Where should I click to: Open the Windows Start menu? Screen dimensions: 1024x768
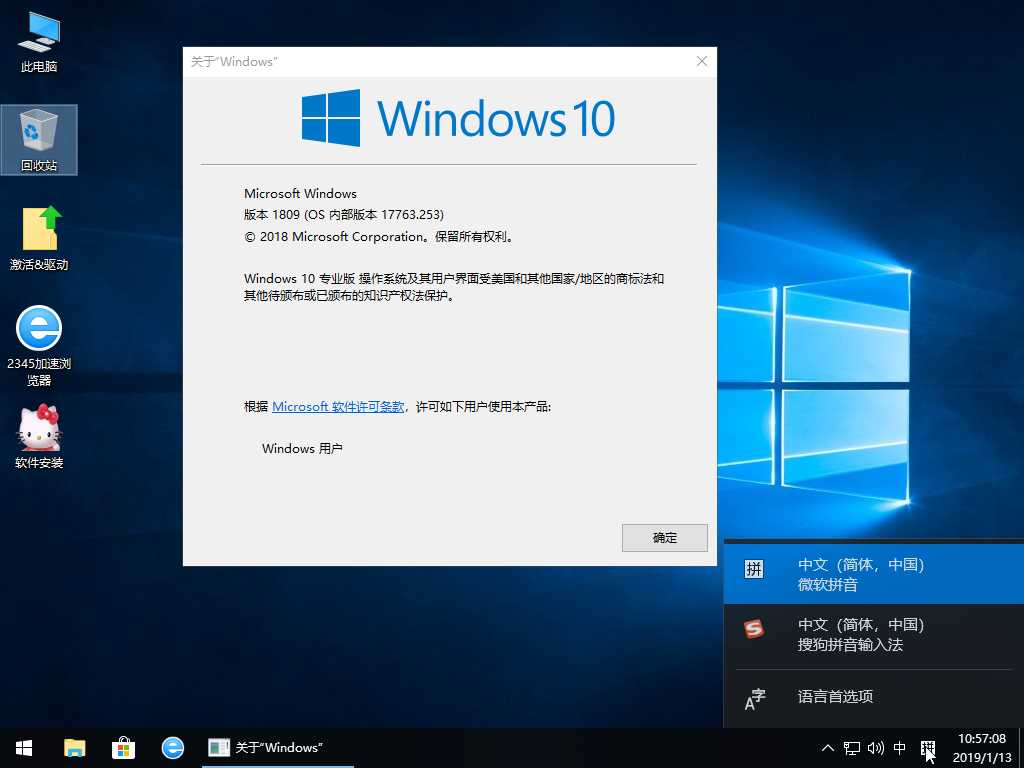point(24,748)
